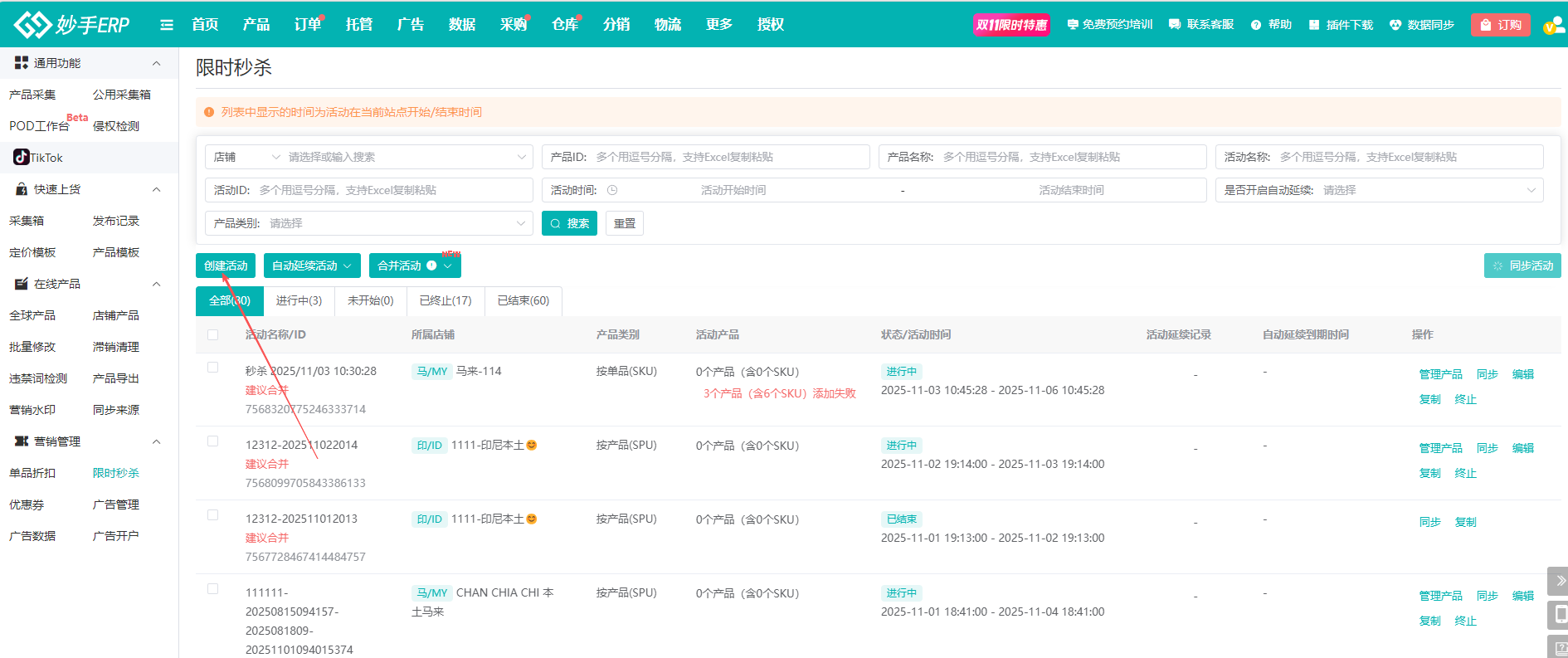This screenshot has height=658, width=1568.
Task: Click the 联系客服 chat icon
Action: click(1175, 25)
